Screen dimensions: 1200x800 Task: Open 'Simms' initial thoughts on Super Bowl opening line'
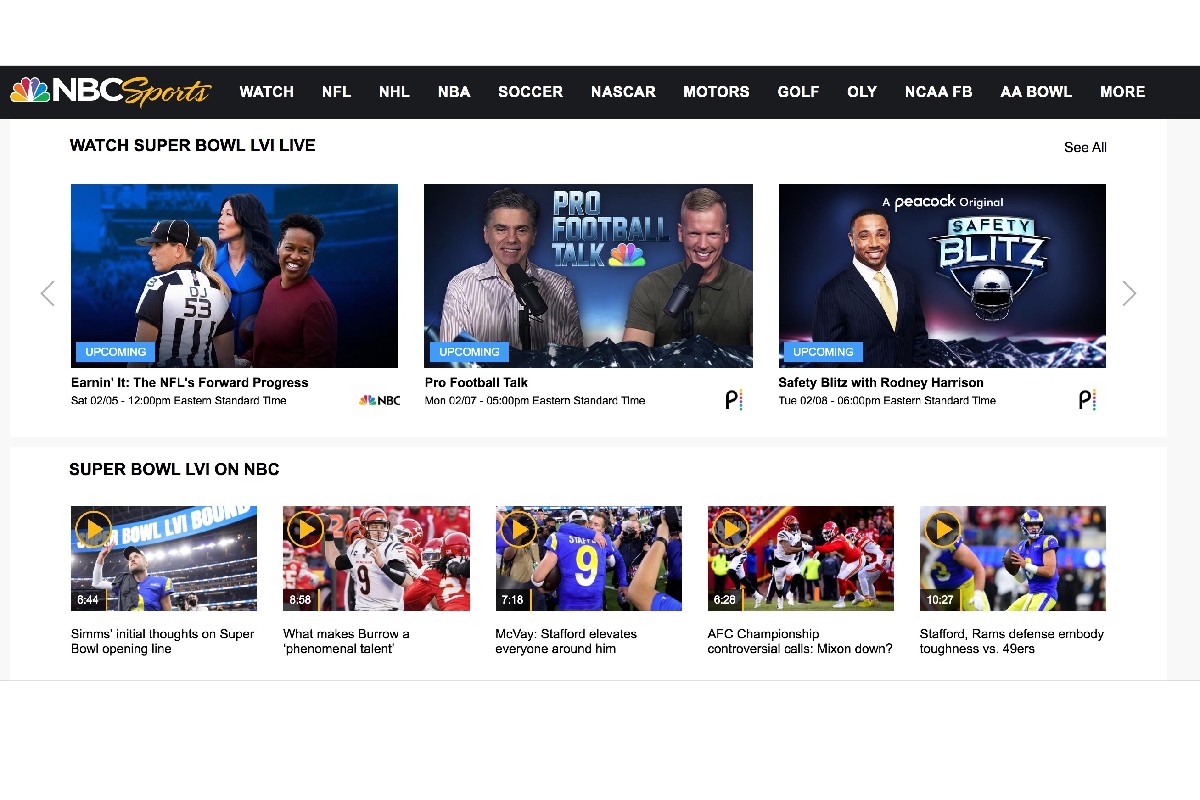[x=163, y=641]
